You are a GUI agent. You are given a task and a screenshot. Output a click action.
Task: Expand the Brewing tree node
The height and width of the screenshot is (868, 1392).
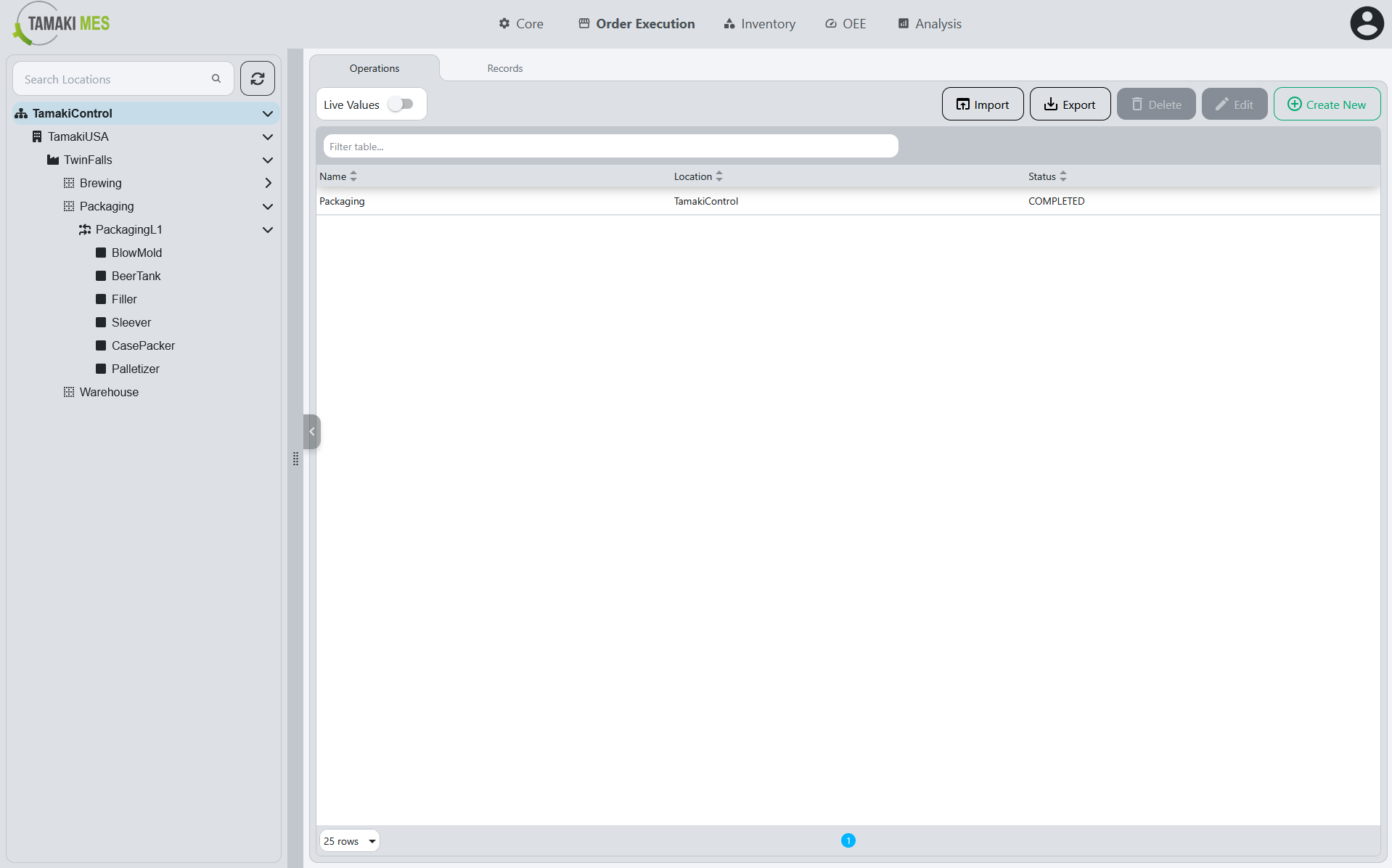(x=268, y=183)
